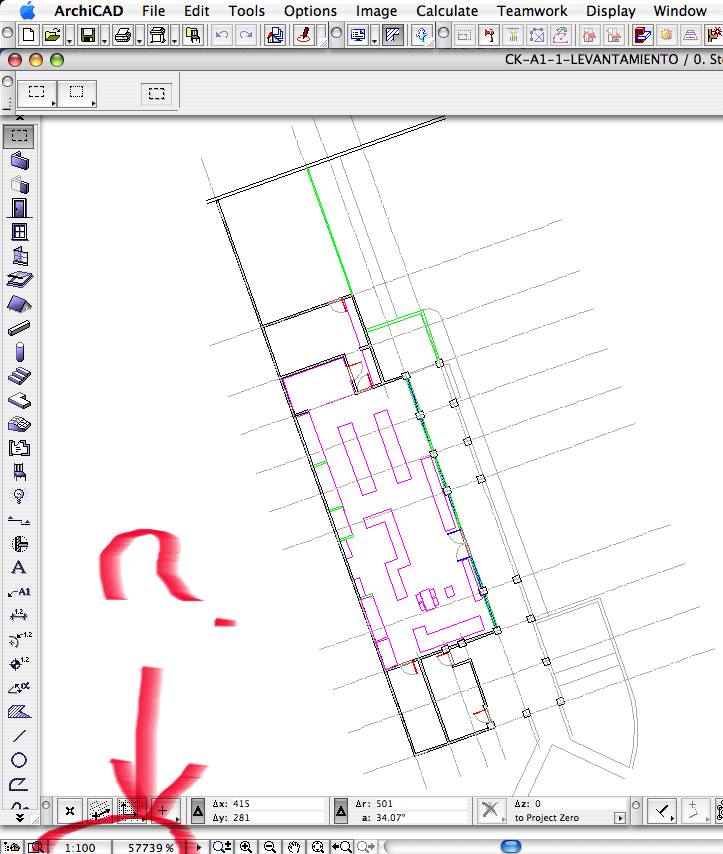Toggle the delta coordinates triangle button

[198, 811]
